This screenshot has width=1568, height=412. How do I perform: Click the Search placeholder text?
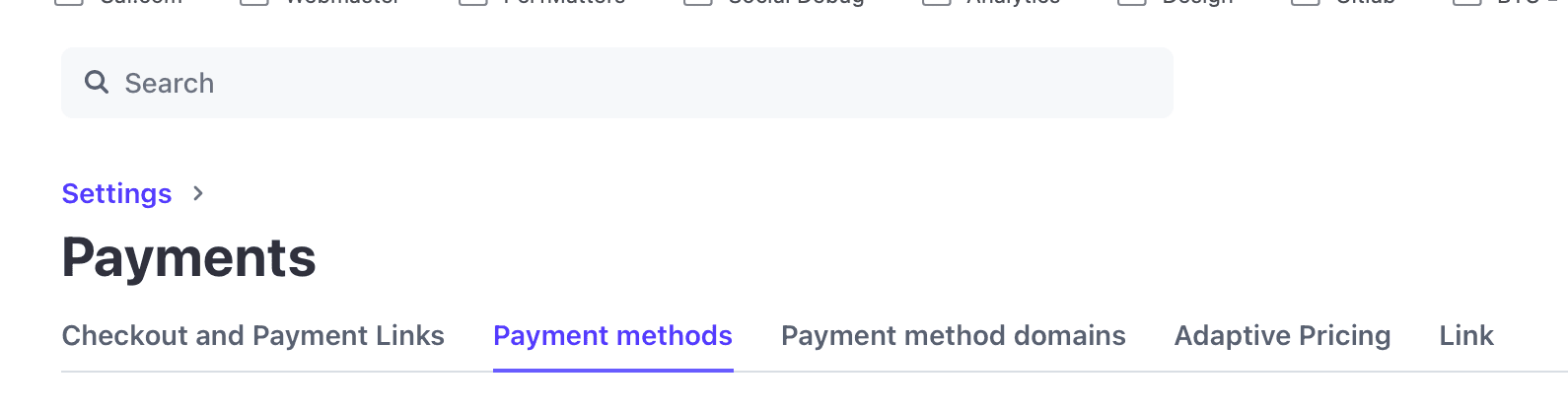(x=169, y=83)
